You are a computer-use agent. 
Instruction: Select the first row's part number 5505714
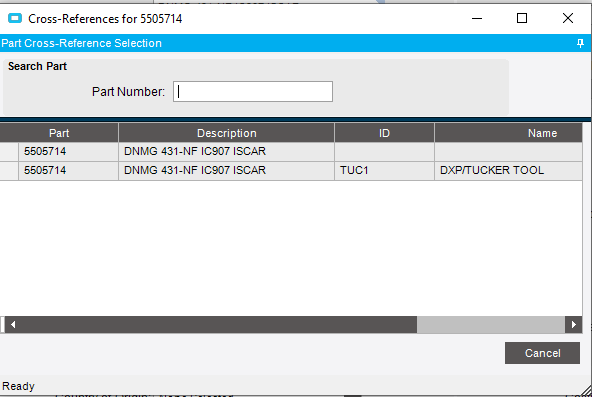pyautogui.click(x=68, y=152)
